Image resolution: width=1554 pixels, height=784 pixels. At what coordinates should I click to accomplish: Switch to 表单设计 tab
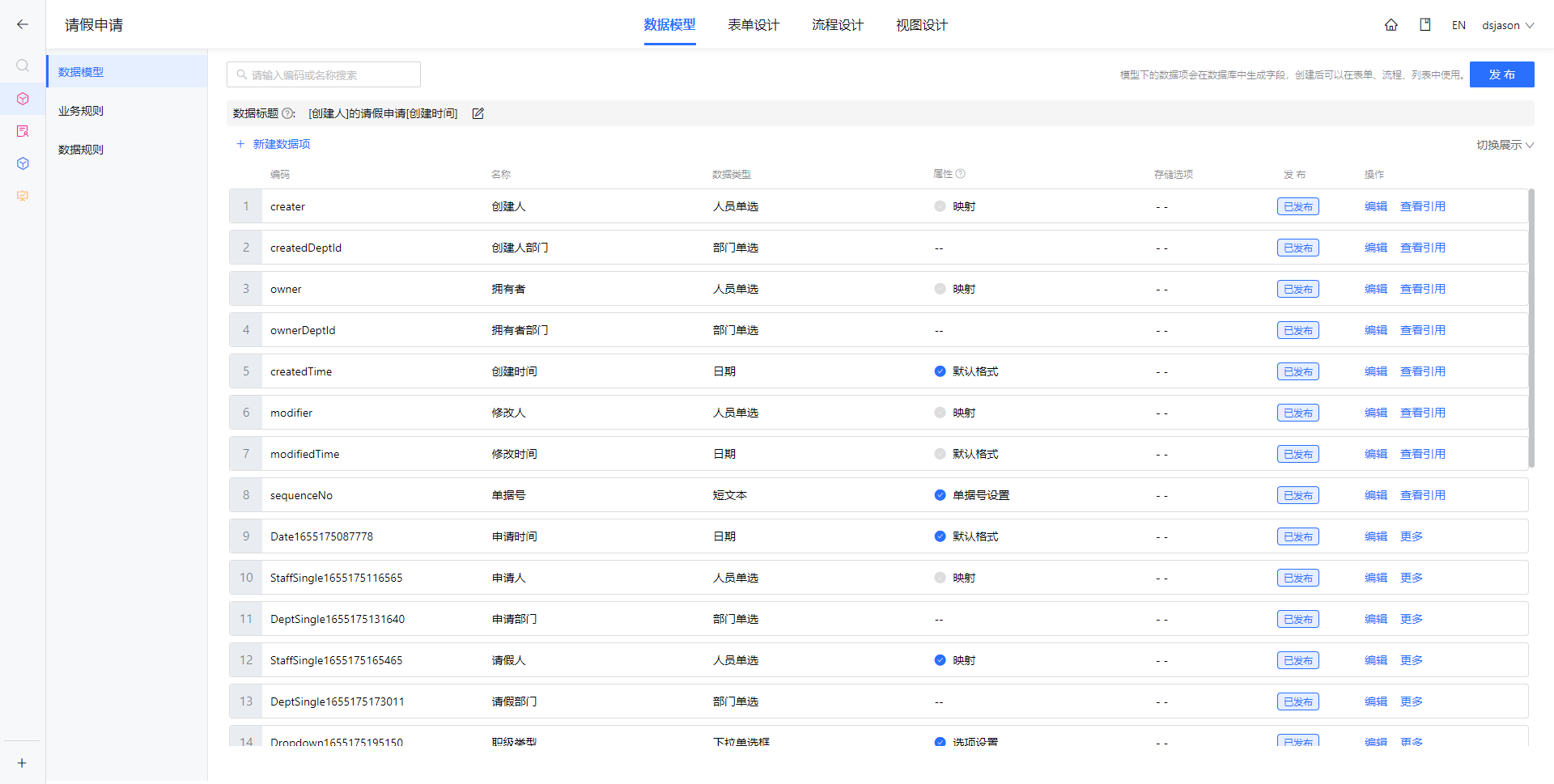click(754, 25)
